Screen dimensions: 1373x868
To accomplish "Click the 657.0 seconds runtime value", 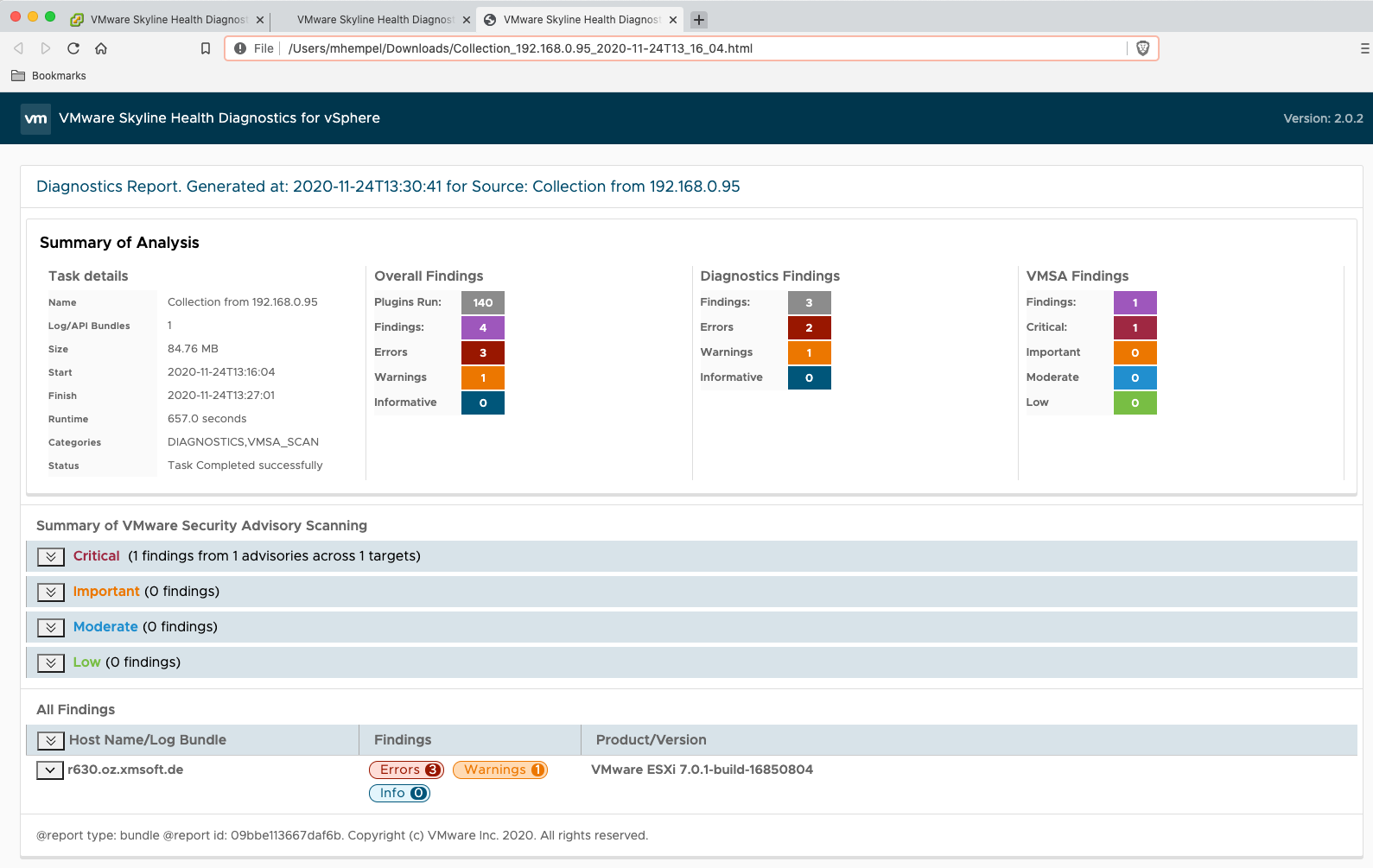I will pos(207,419).
